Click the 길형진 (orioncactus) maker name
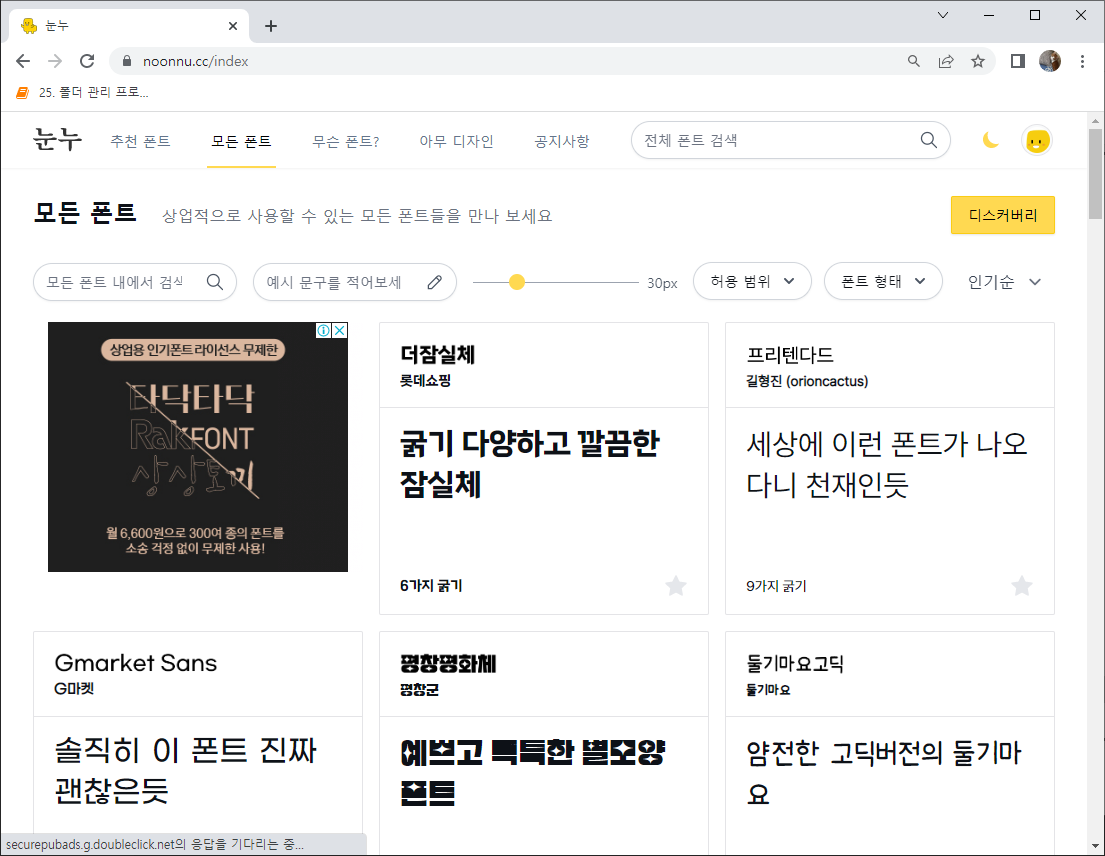This screenshot has height=856, width=1105. (807, 381)
